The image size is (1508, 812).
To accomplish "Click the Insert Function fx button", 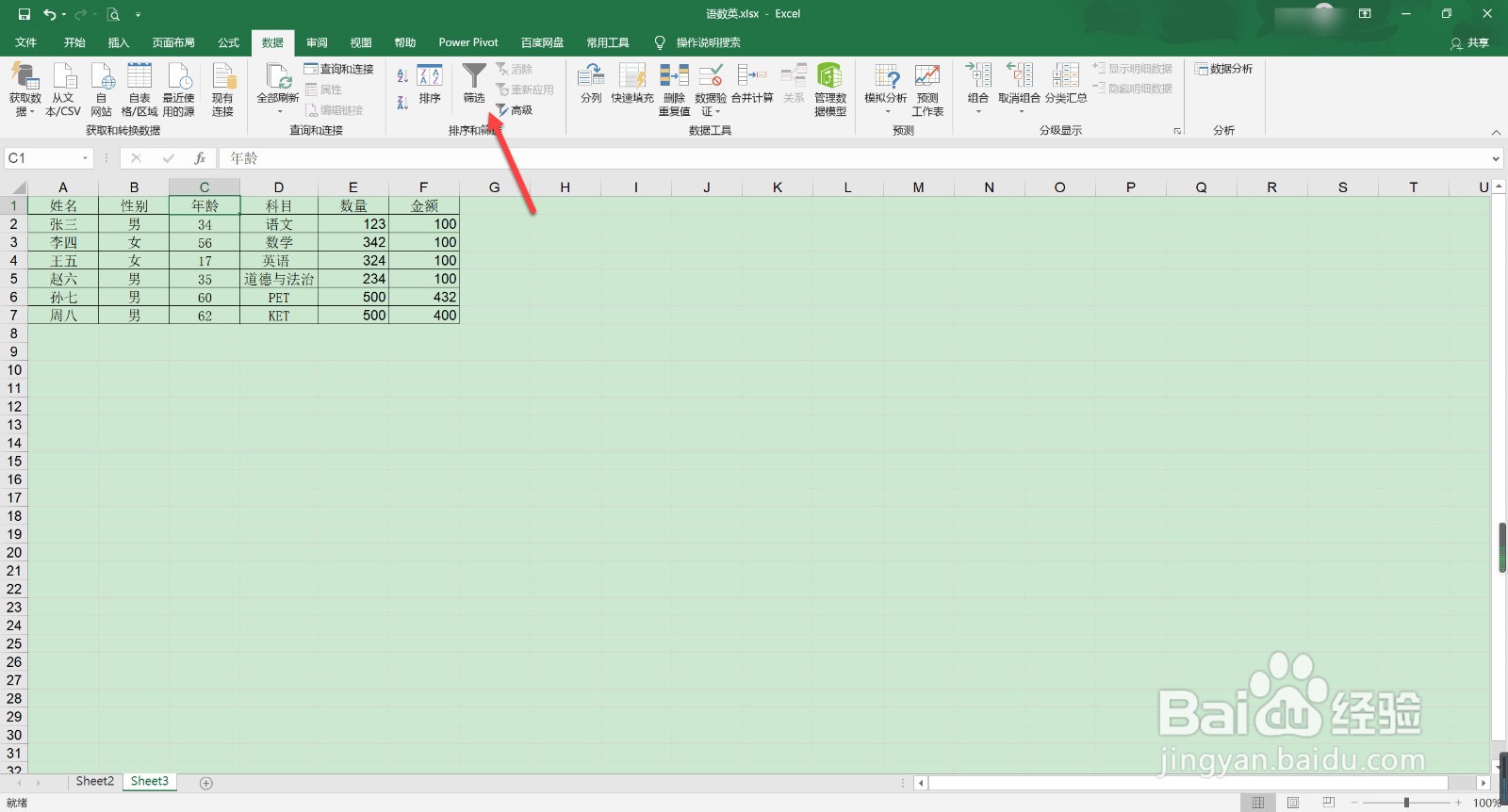I will click(200, 158).
